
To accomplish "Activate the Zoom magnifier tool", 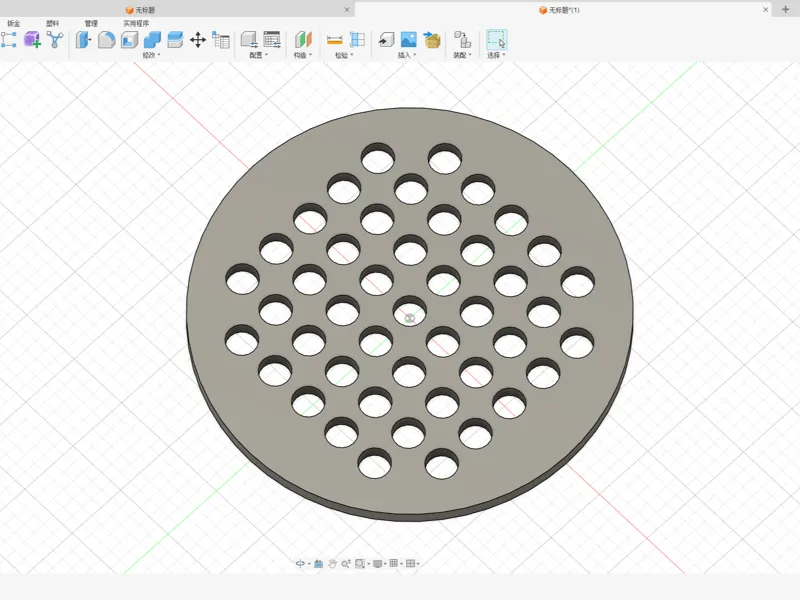I will click(x=346, y=563).
